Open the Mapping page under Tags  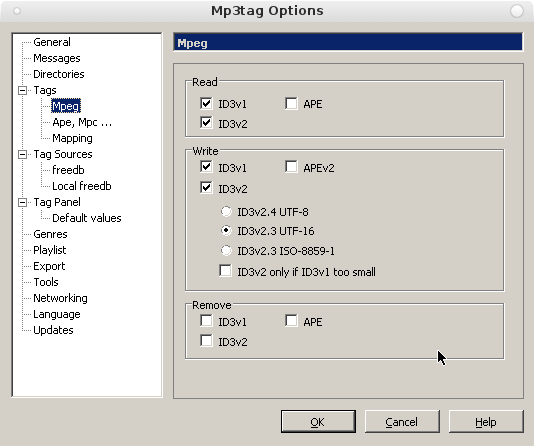point(72,138)
